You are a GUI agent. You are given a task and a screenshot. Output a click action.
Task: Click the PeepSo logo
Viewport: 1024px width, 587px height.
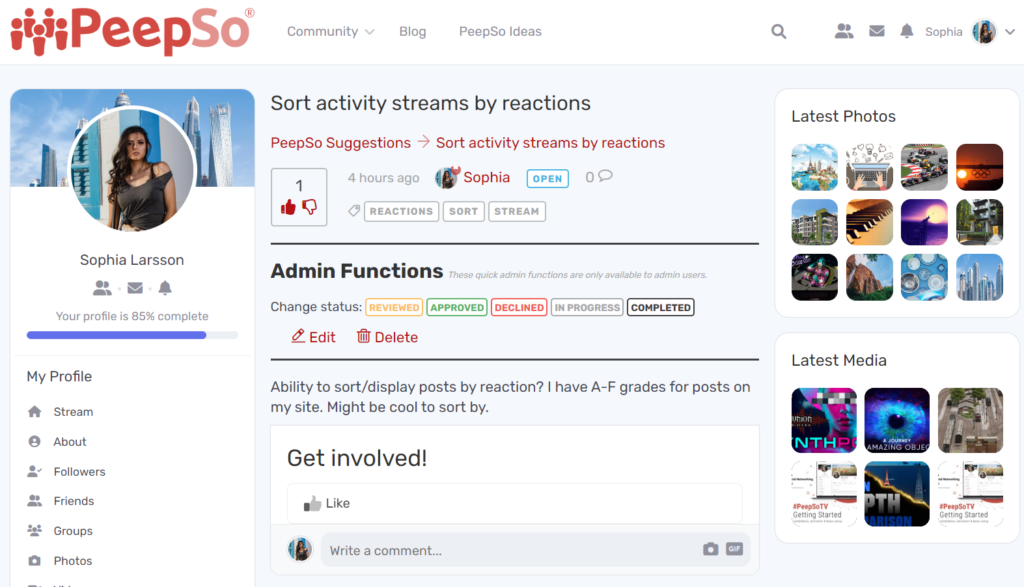pos(133,31)
